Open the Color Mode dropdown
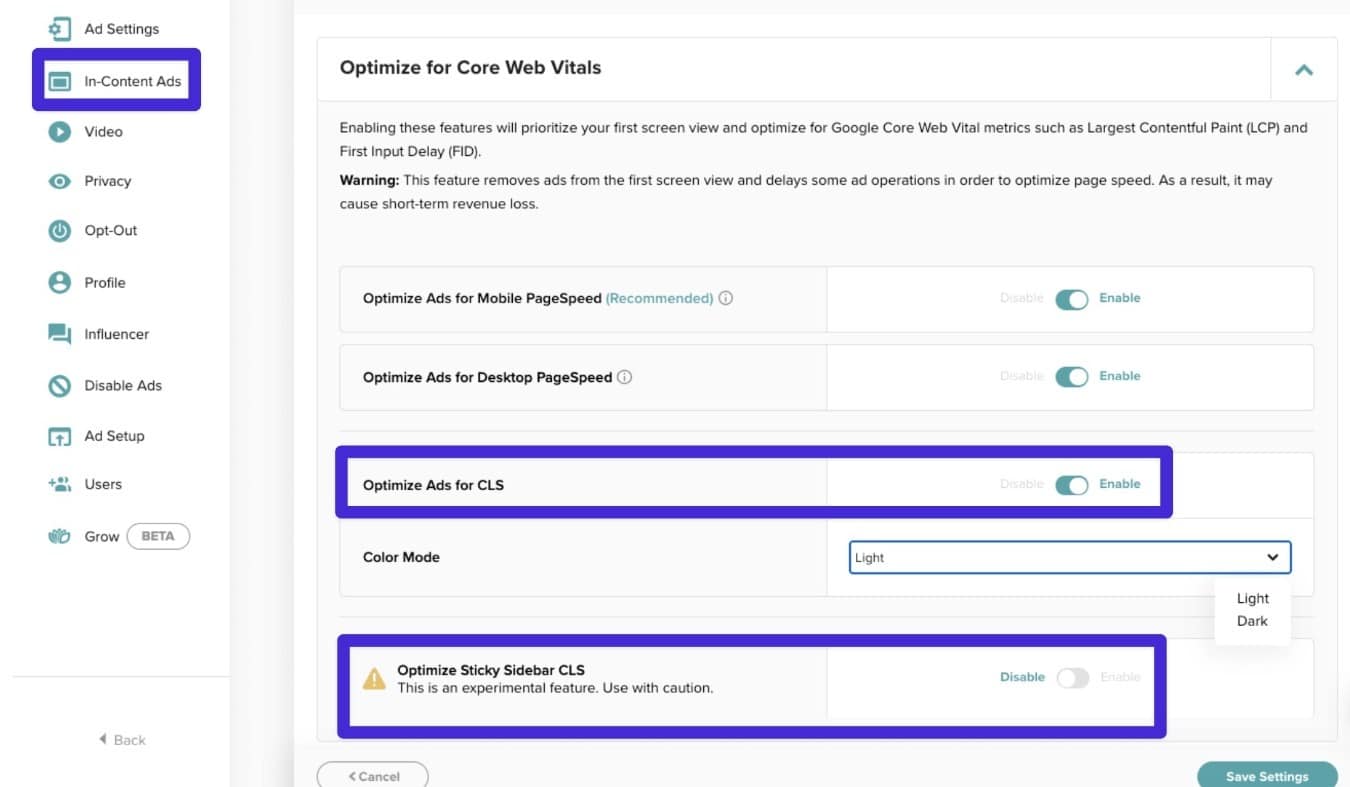The image size is (1350, 787). 1068,557
